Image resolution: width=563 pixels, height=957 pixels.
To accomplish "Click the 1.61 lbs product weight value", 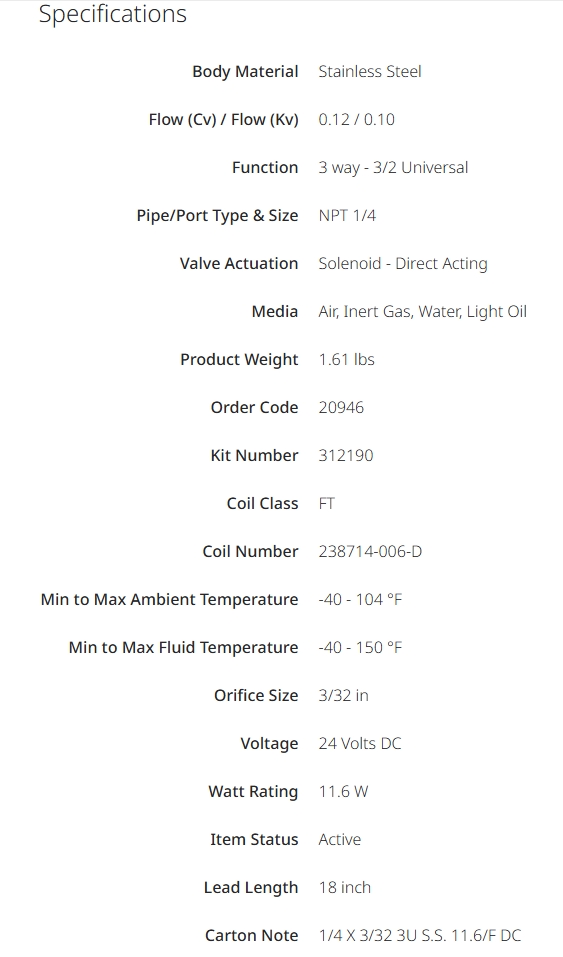I will point(347,359).
